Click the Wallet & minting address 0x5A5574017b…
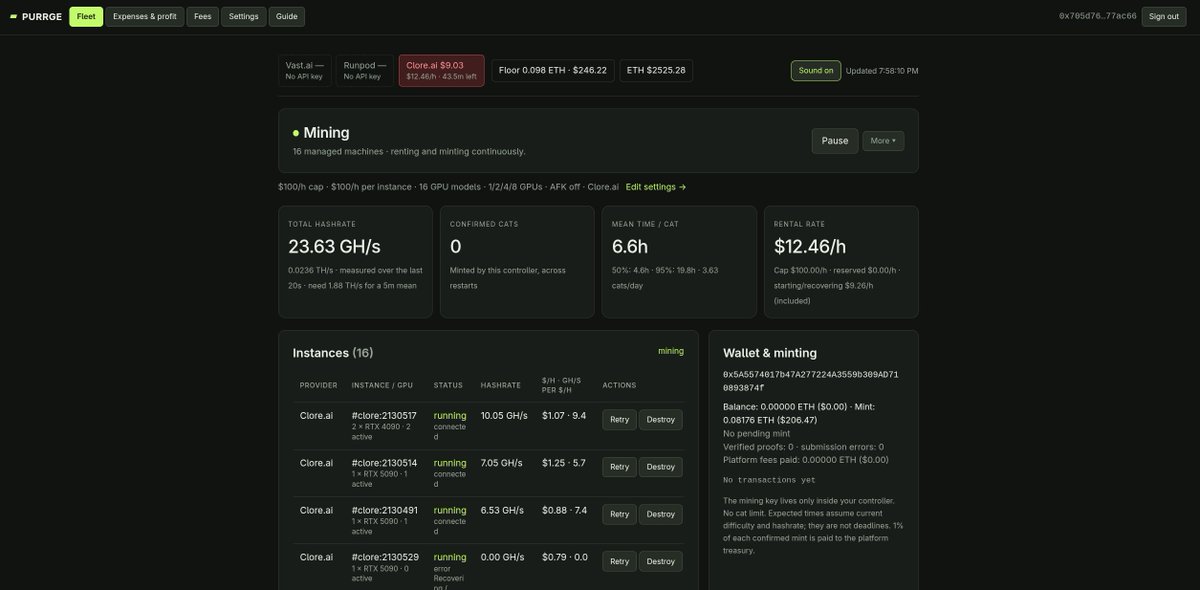Viewport: 1200px width, 590px height. pos(811,381)
